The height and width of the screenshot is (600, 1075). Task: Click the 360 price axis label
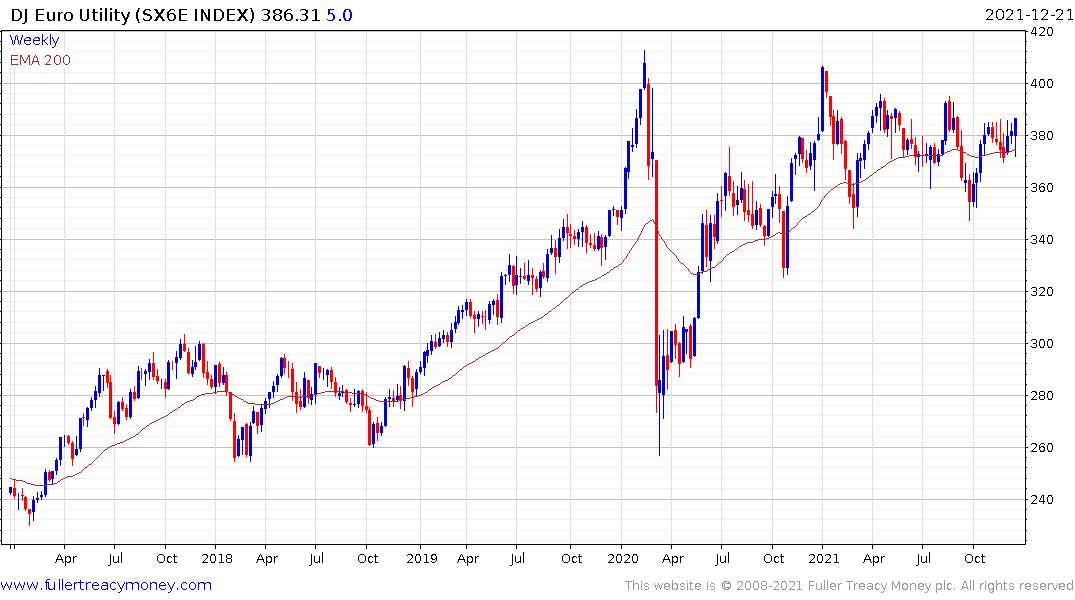(x=1042, y=188)
